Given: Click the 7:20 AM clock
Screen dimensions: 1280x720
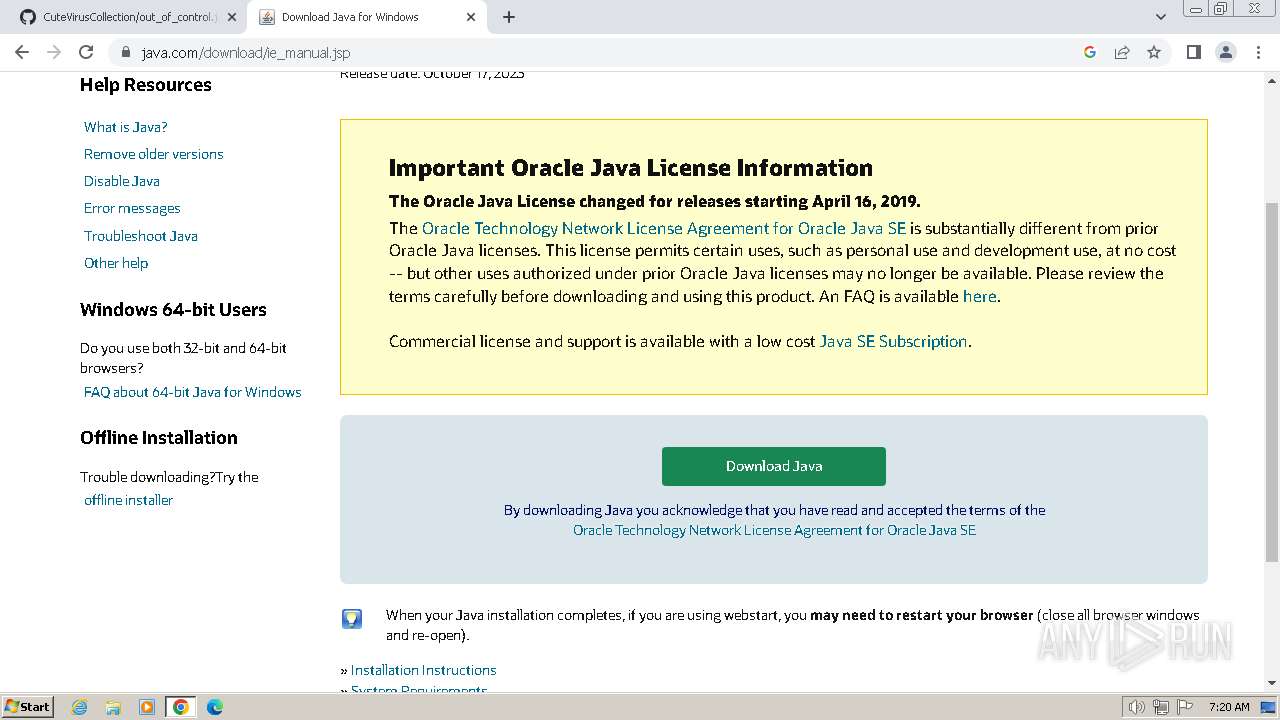Looking at the screenshot, I should 1229,707.
